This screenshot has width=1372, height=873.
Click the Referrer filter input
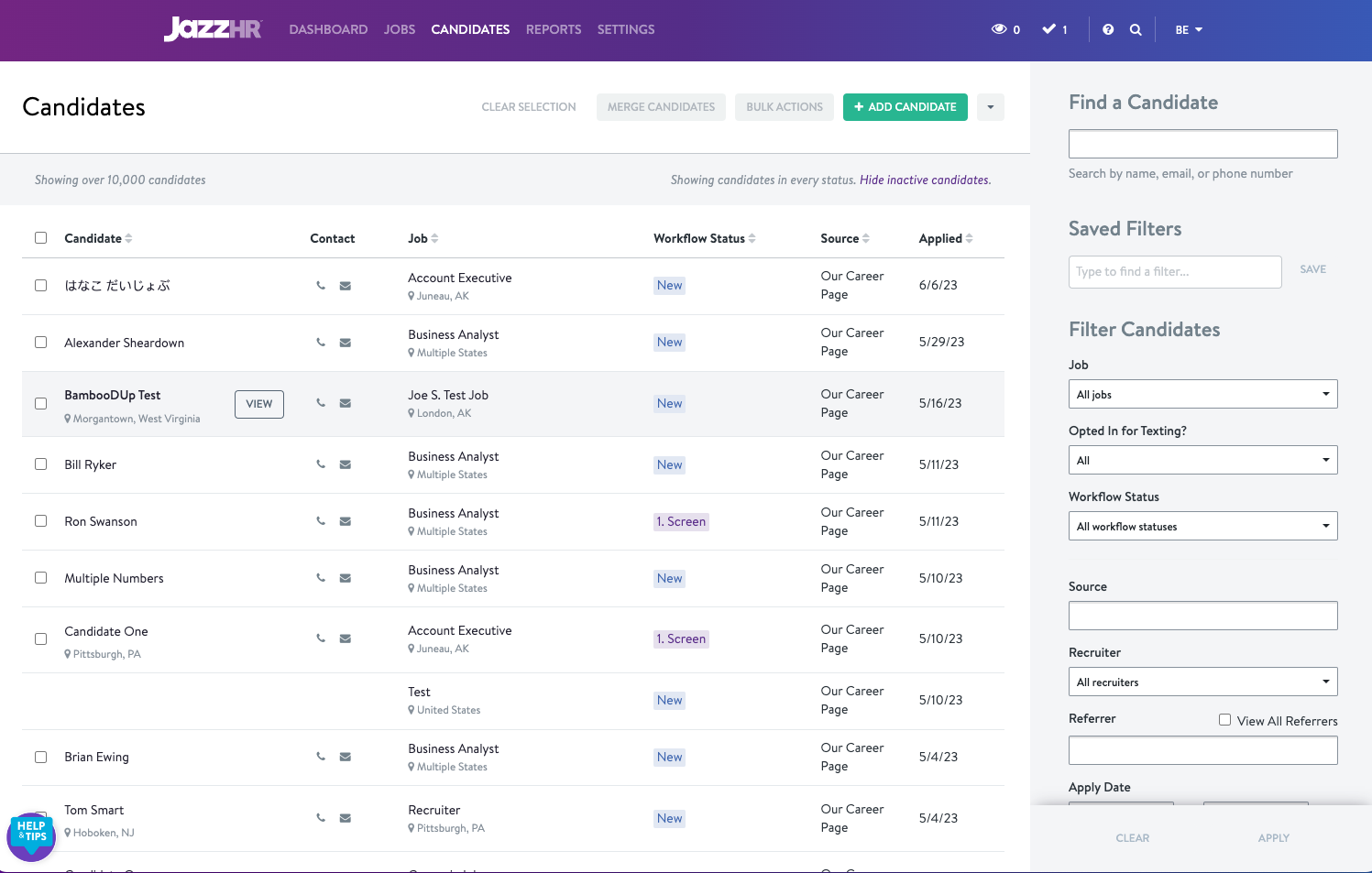1202,750
